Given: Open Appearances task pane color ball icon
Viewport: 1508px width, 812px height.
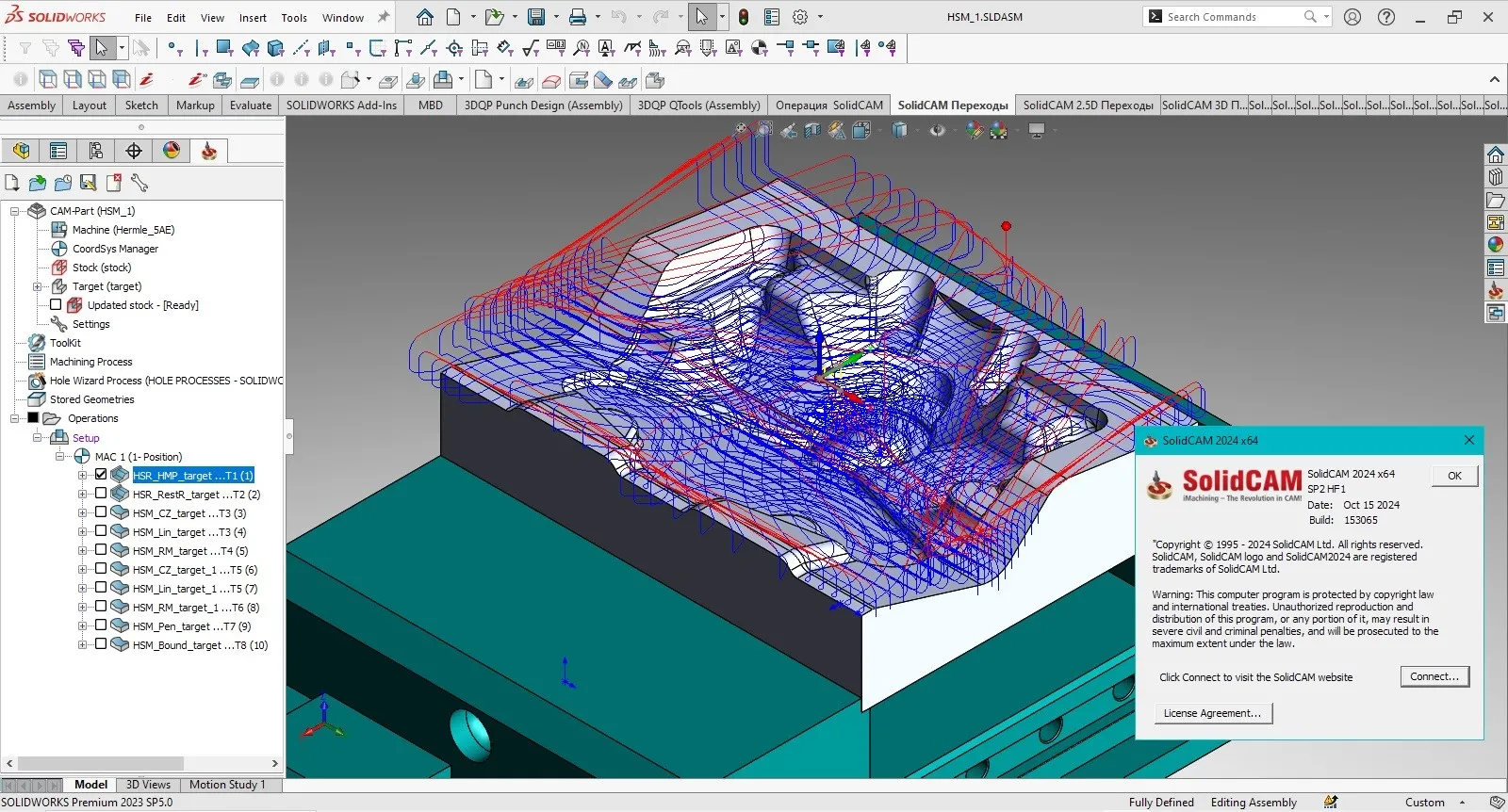Looking at the screenshot, I should pos(1496,245).
